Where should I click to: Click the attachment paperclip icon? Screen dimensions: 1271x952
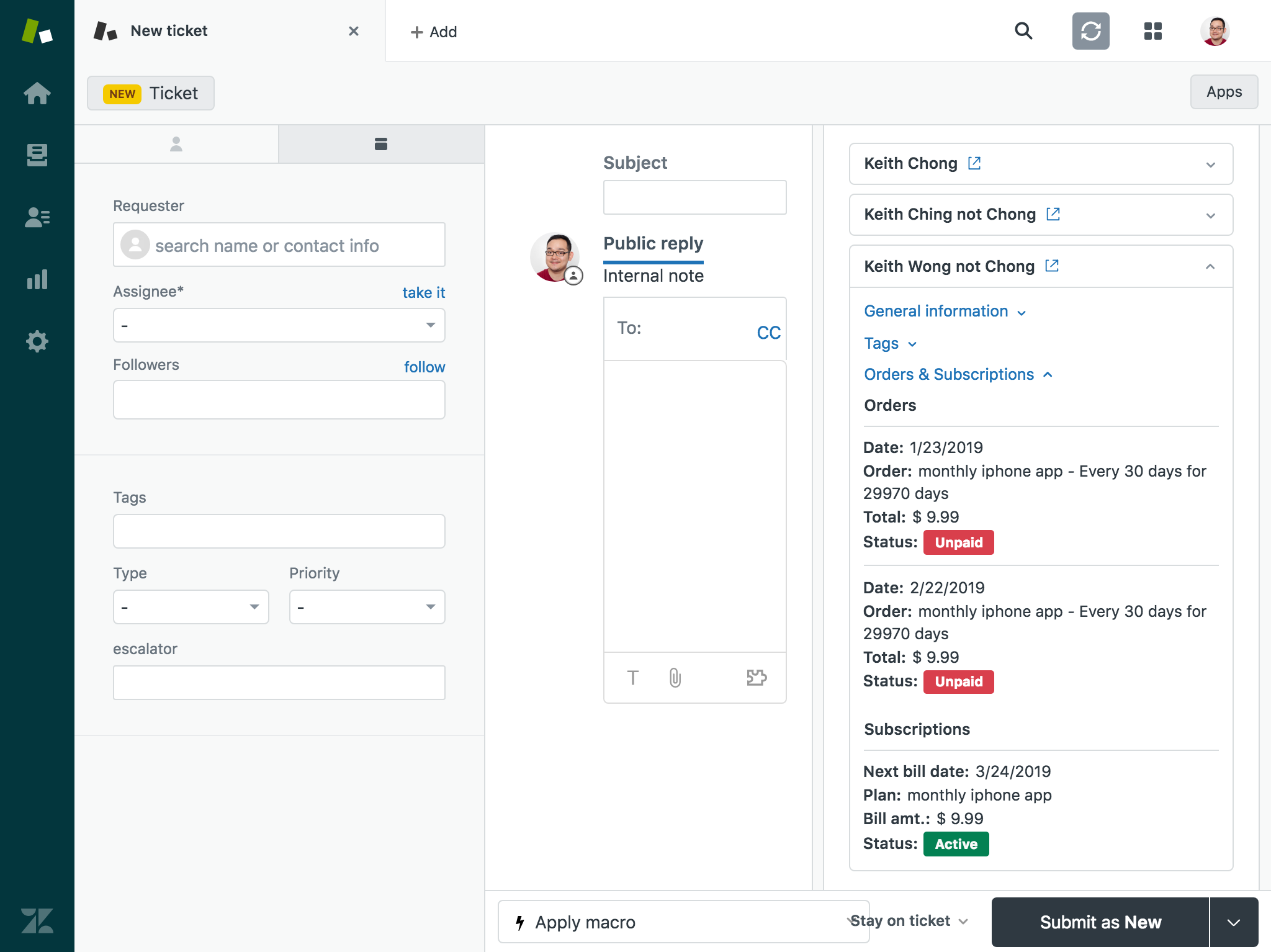point(675,678)
